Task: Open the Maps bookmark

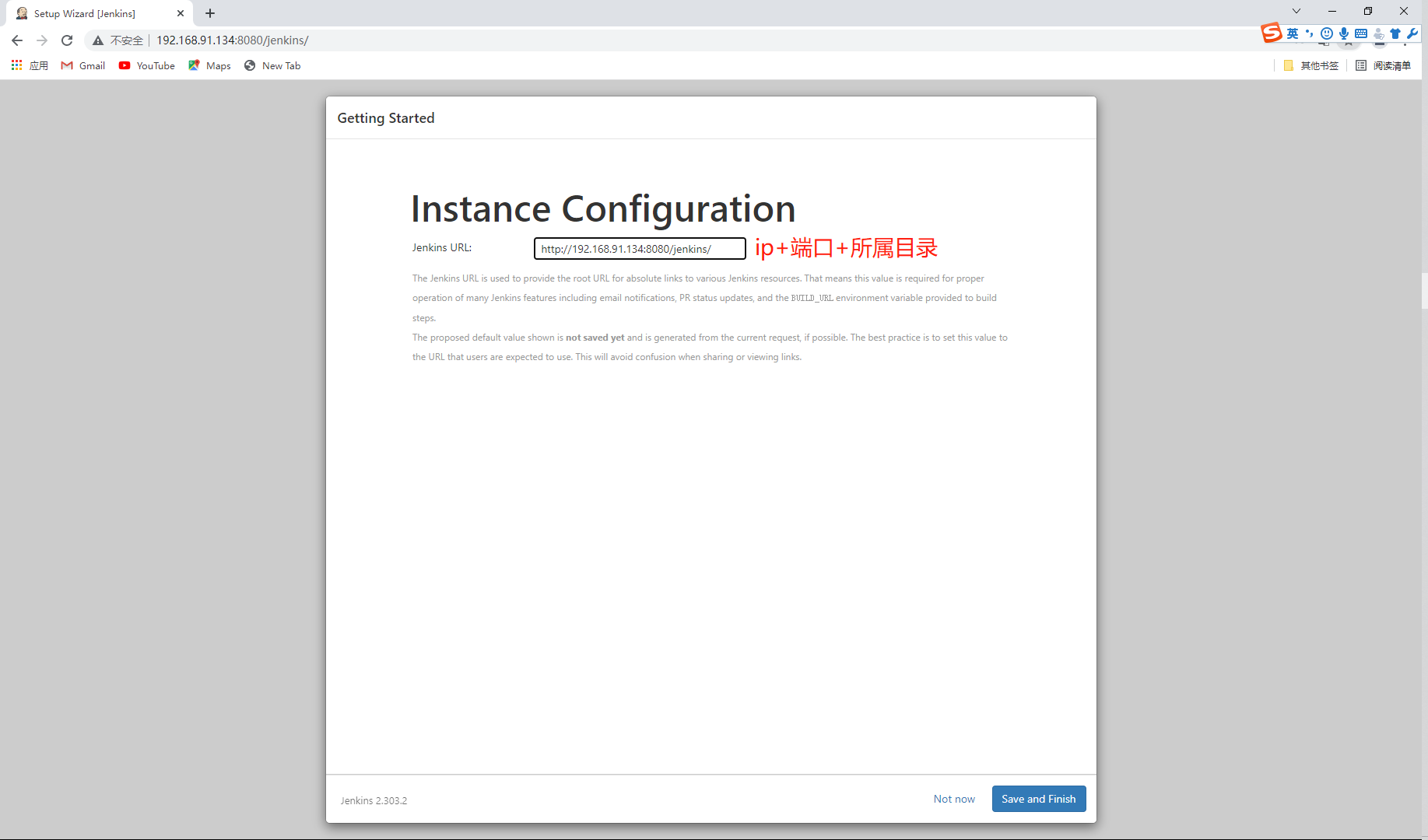Action: pyautogui.click(x=209, y=65)
